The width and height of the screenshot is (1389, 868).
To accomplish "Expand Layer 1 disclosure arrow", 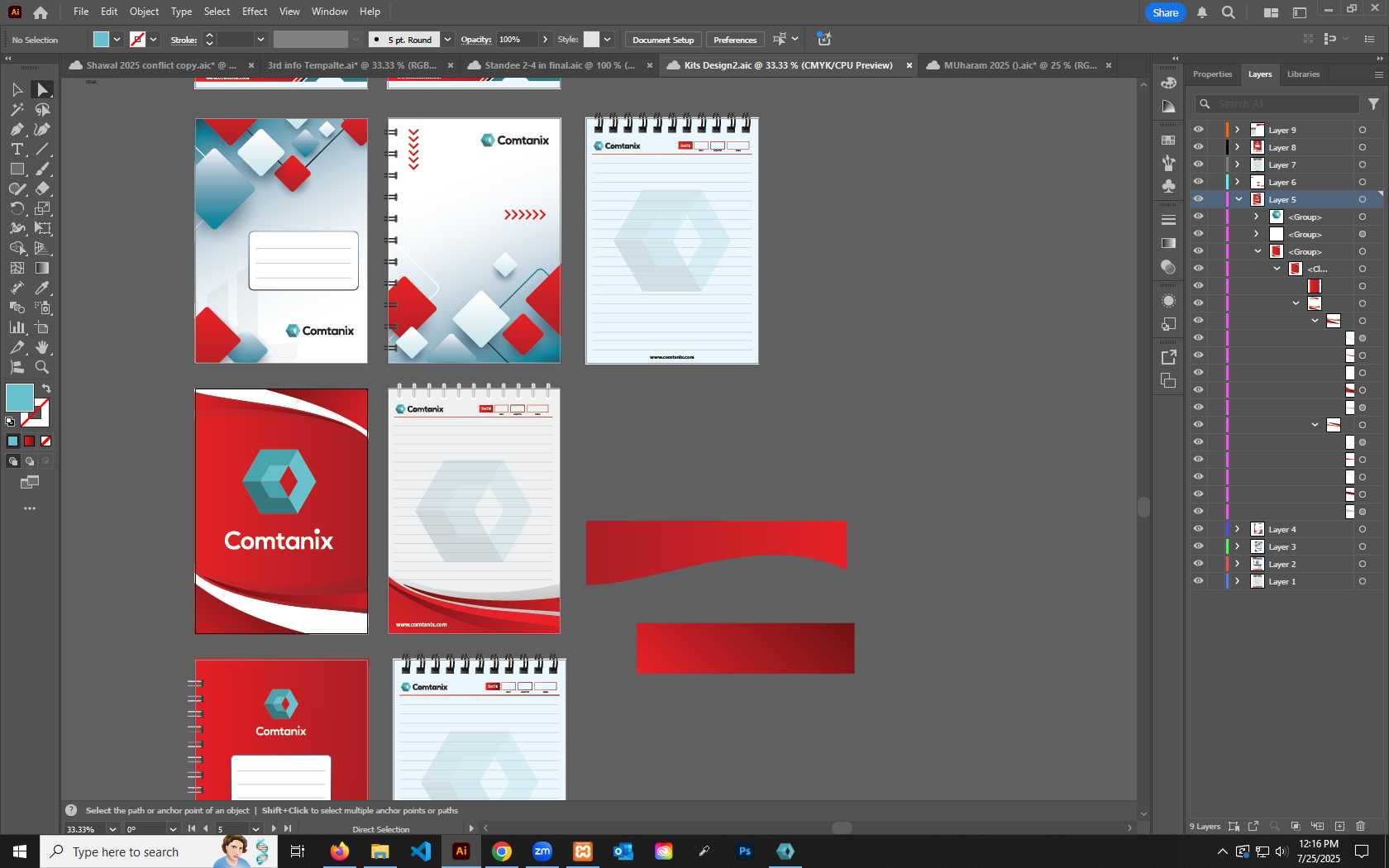I will (1238, 581).
